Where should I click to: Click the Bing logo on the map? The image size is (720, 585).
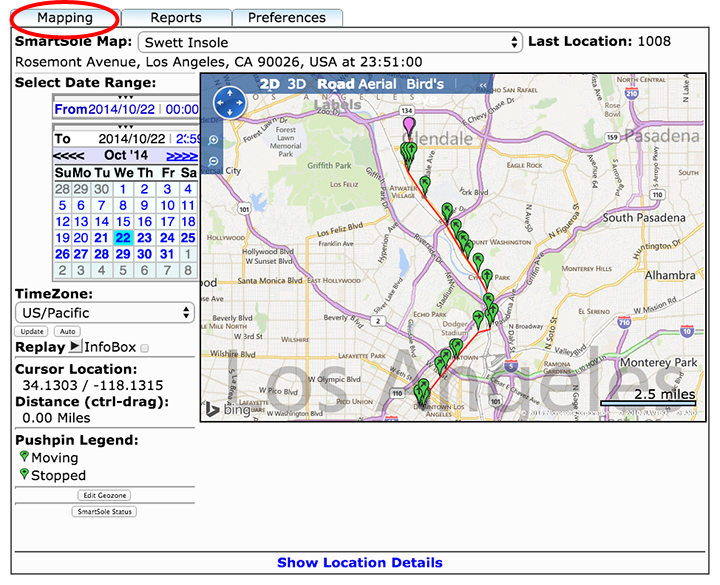(x=227, y=409)
